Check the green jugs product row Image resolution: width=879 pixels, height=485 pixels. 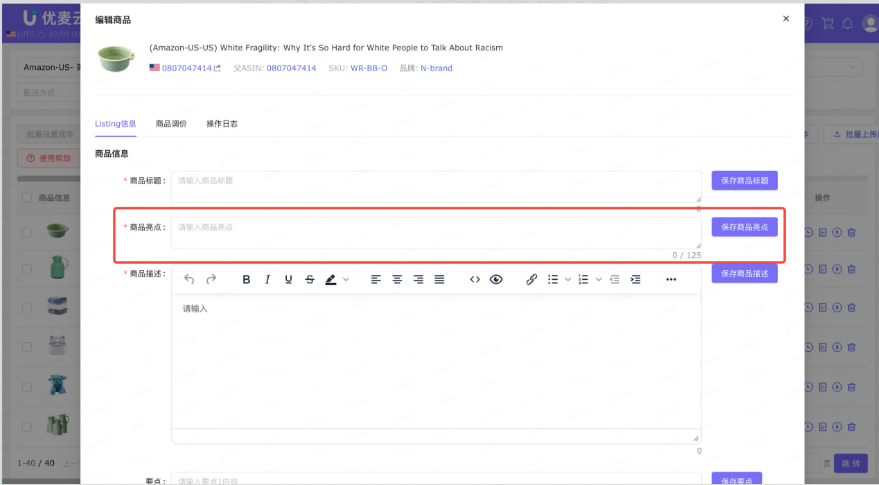[26, 427]
